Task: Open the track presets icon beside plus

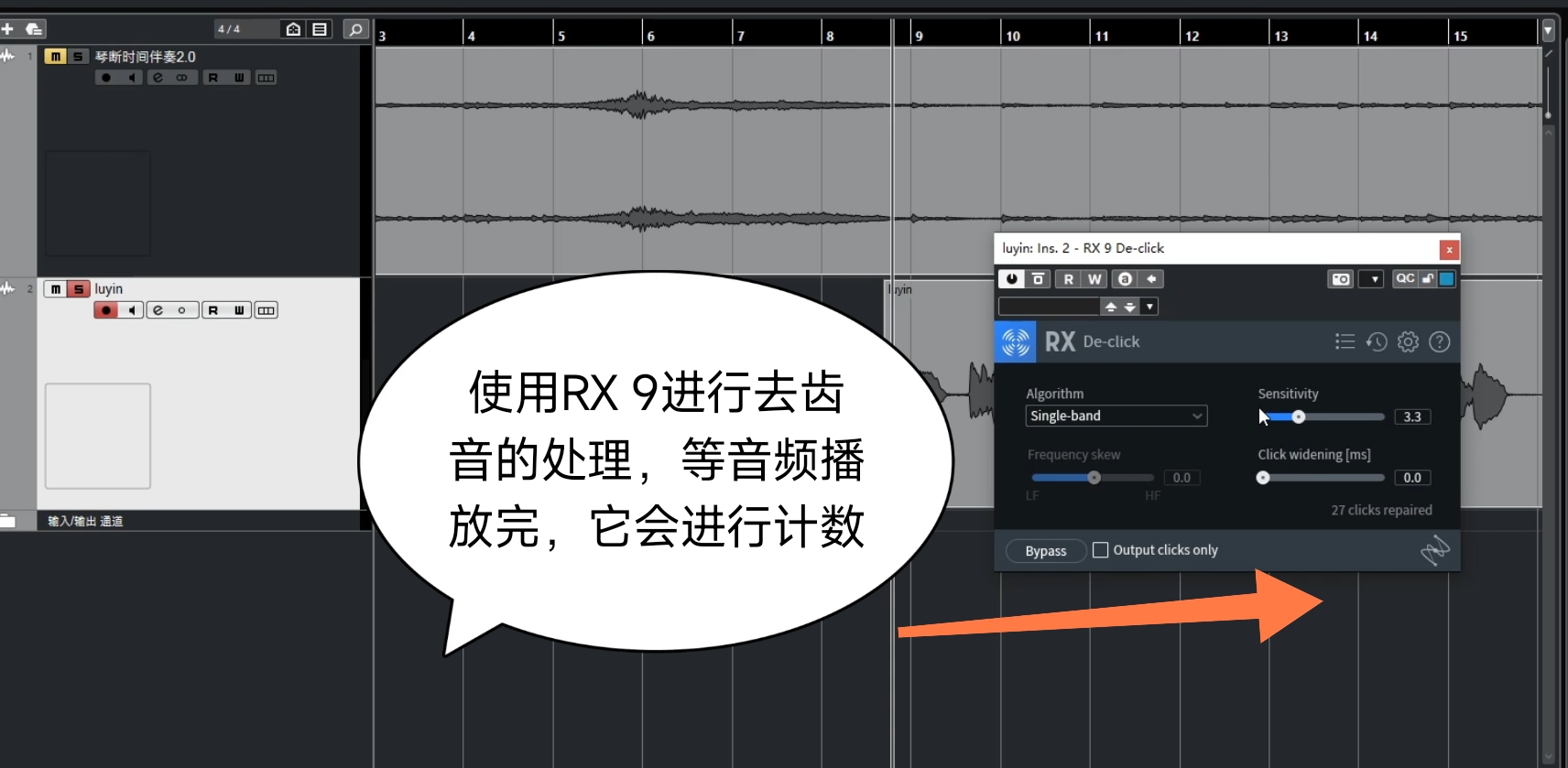Action: coord(34,29)
